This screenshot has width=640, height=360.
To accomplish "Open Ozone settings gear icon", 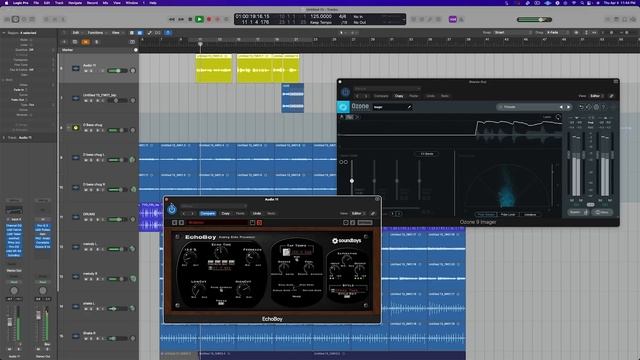I will [596, 107].
